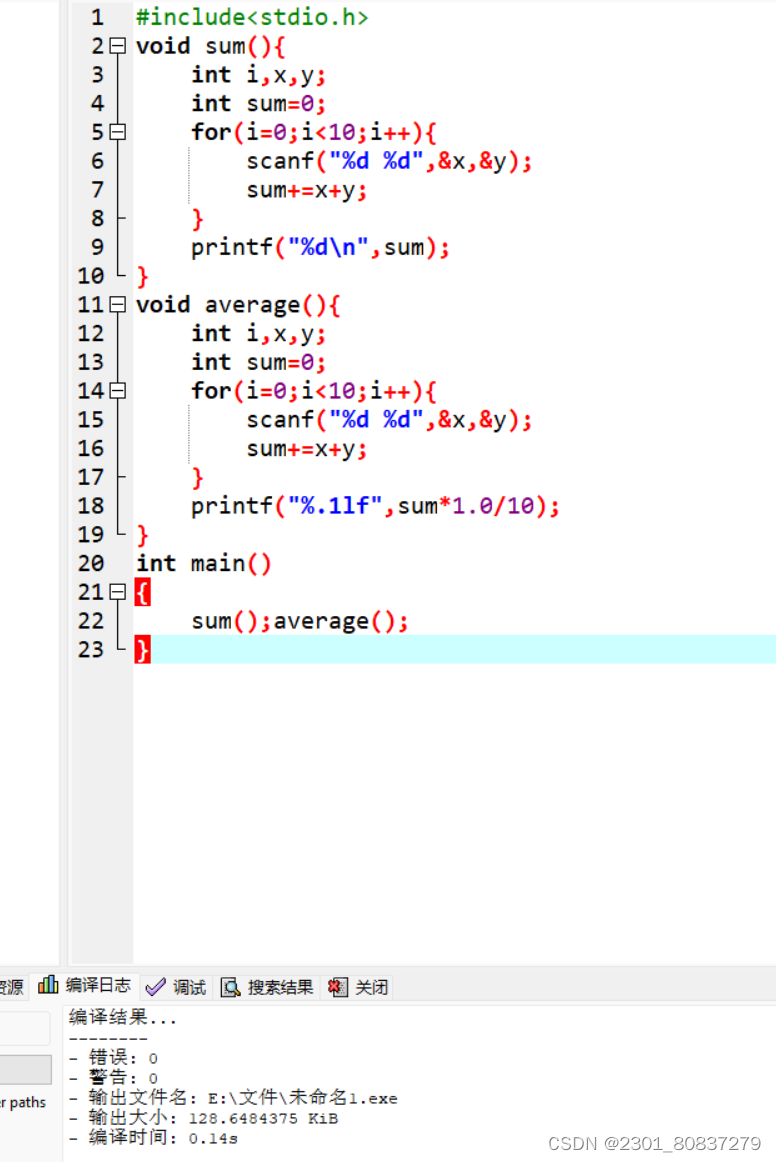Image resolution: width=776 pixels, height=1162 pixels.
Task: Click the highlighted closing brace on line 23
Action: 142,649
